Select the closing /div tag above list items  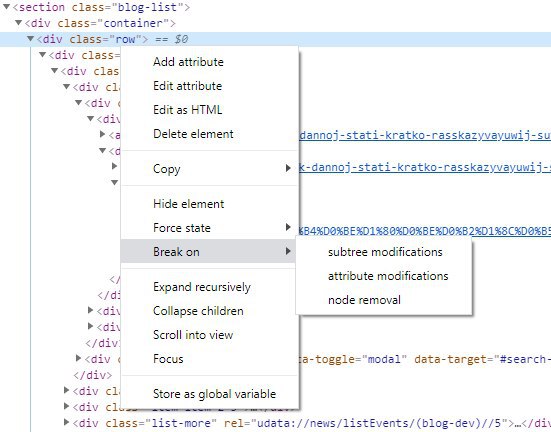[92, 375]
